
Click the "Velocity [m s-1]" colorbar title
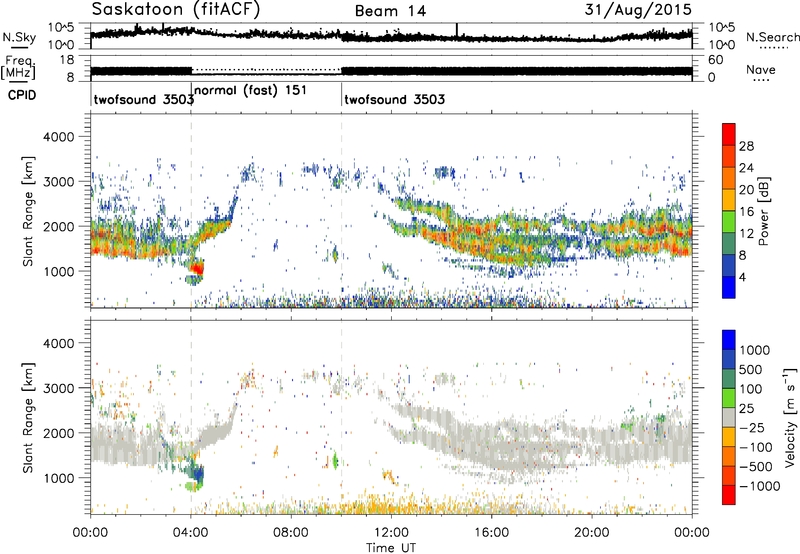[790, 417]
